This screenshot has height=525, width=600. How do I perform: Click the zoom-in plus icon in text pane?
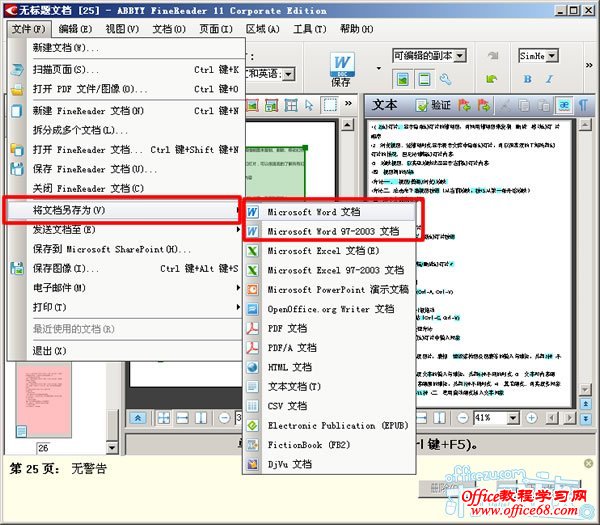(x=532, y=418)
